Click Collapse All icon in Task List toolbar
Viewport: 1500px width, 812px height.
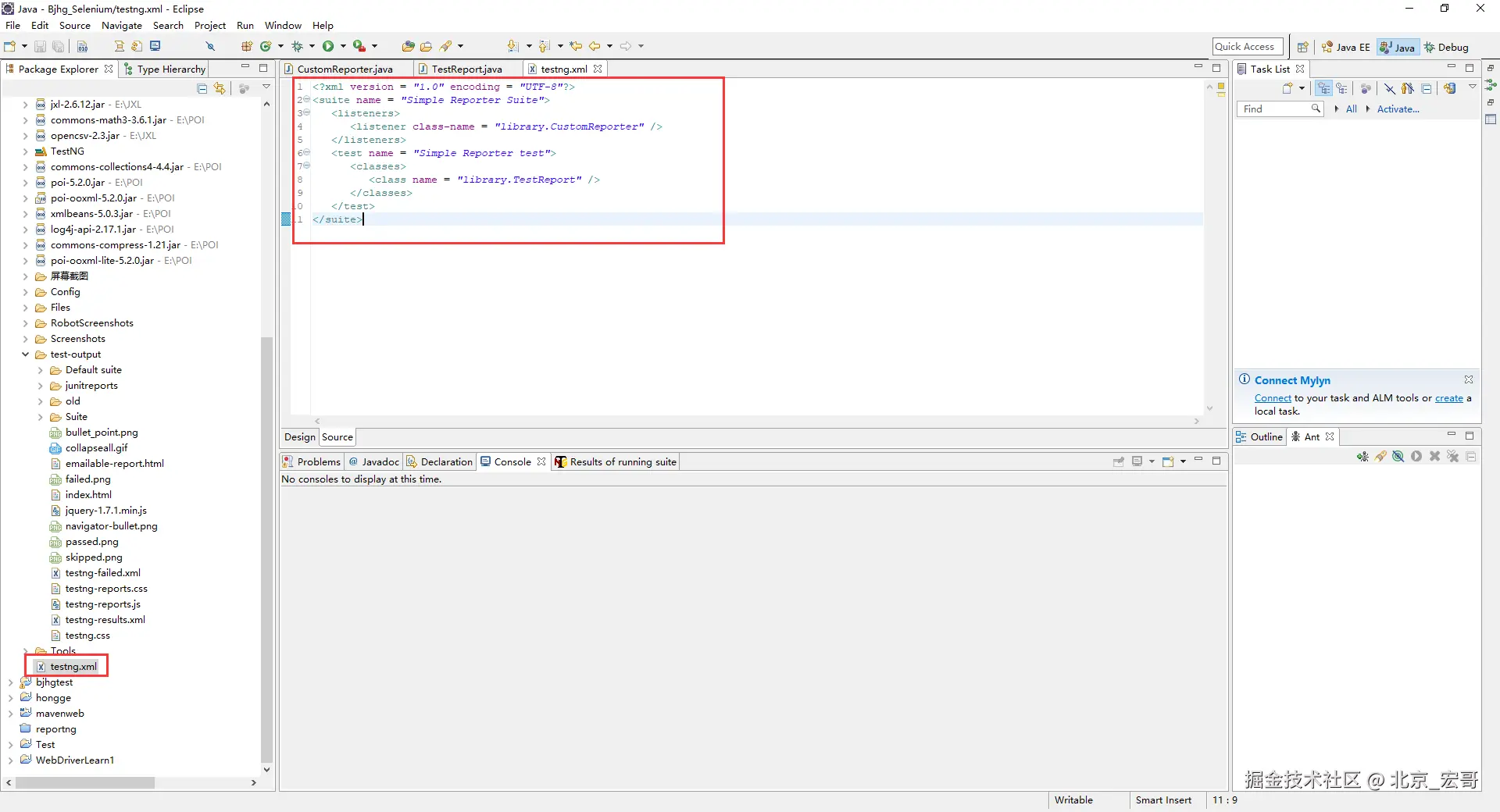point(1427,88)
